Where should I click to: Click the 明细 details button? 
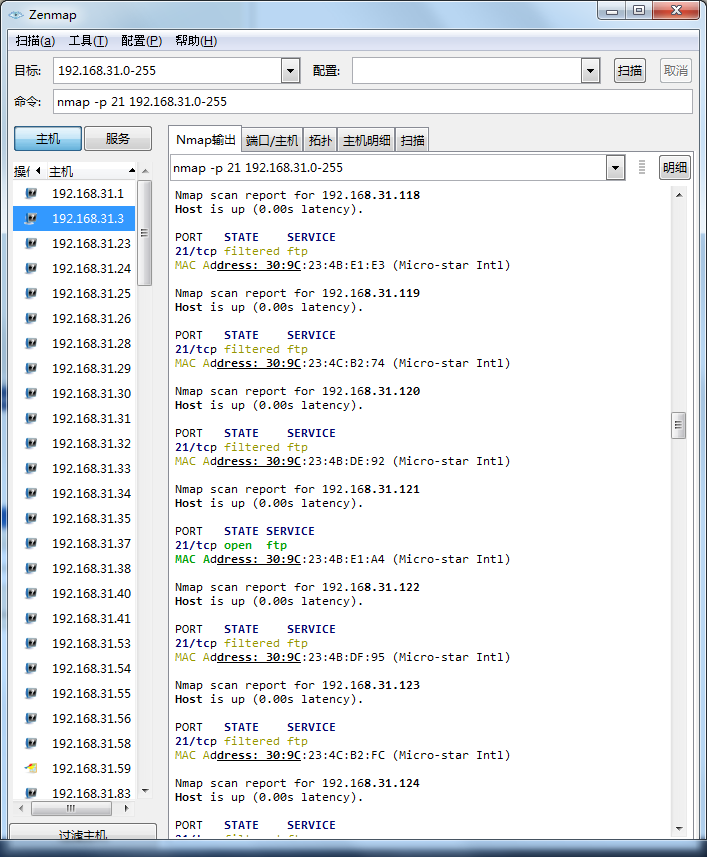[x=675, y=168]
